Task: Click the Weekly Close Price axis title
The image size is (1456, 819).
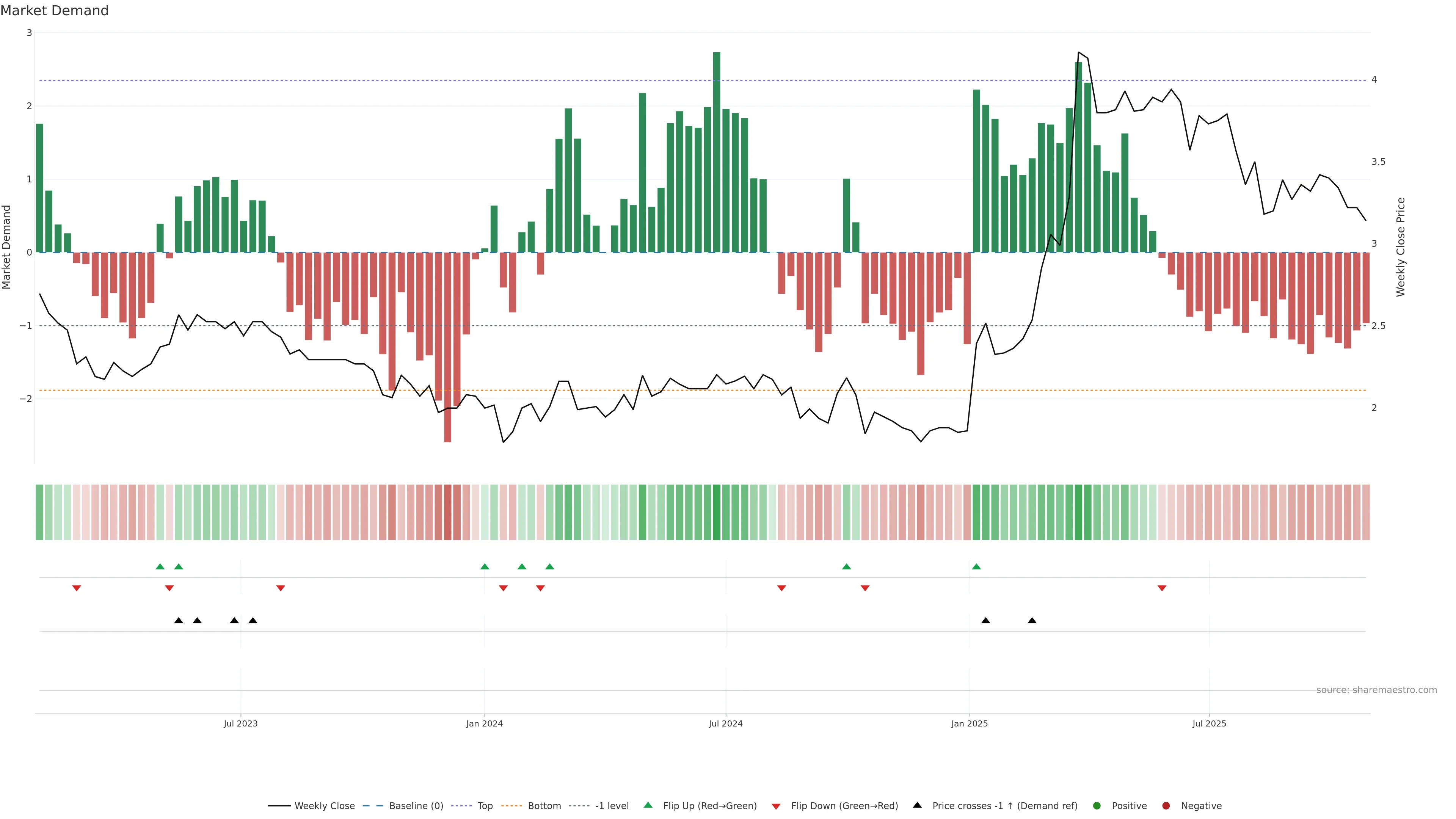Action: click(1401, 247)
